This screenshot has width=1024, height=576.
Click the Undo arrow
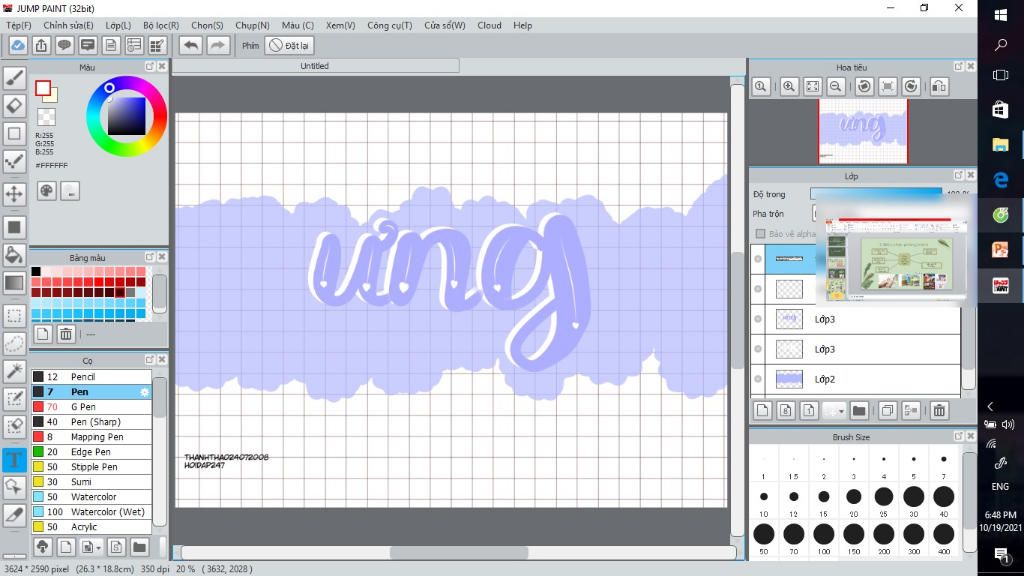coord(191,46)
